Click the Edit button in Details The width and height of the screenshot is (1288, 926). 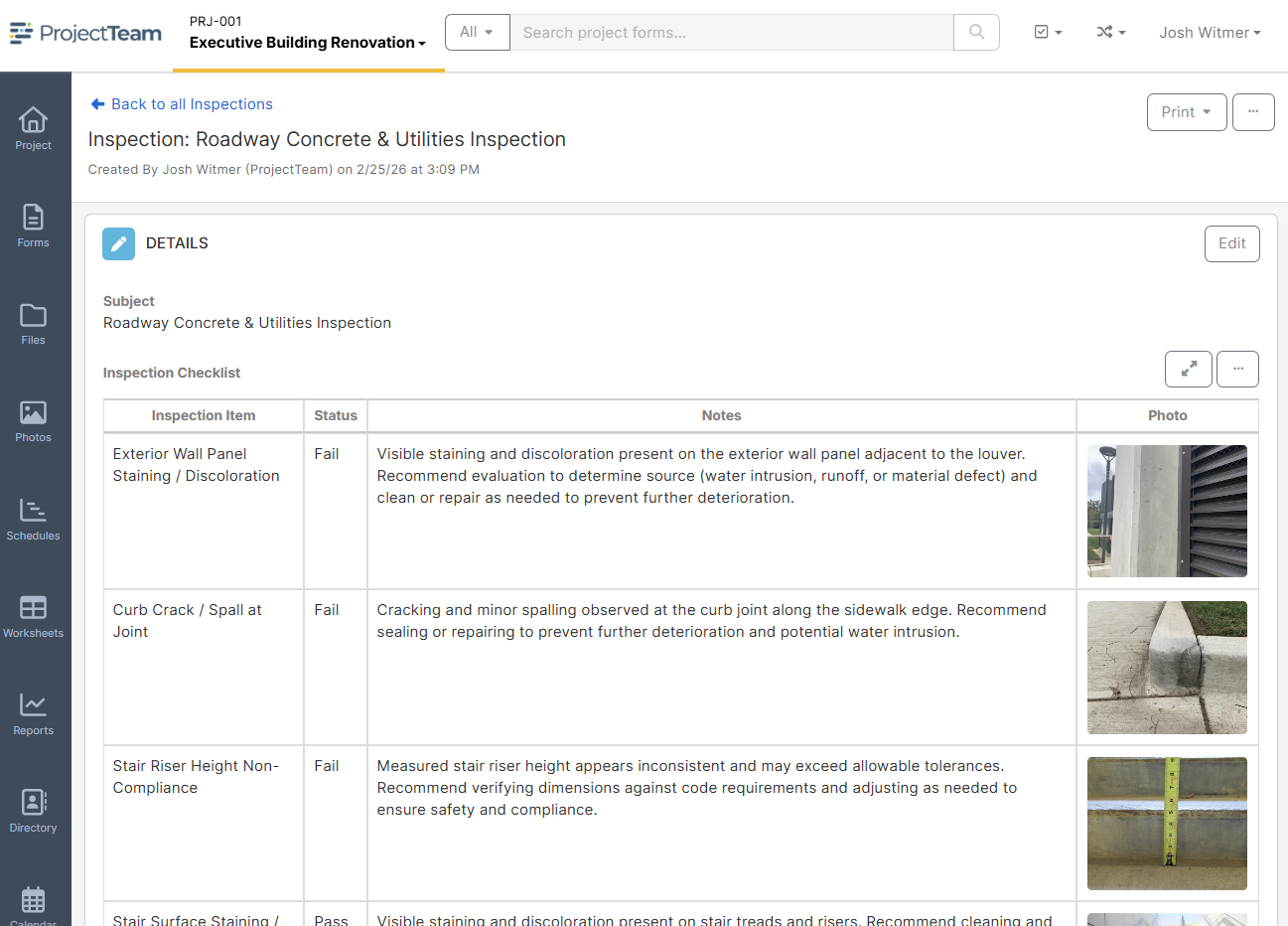point(1231,243)
